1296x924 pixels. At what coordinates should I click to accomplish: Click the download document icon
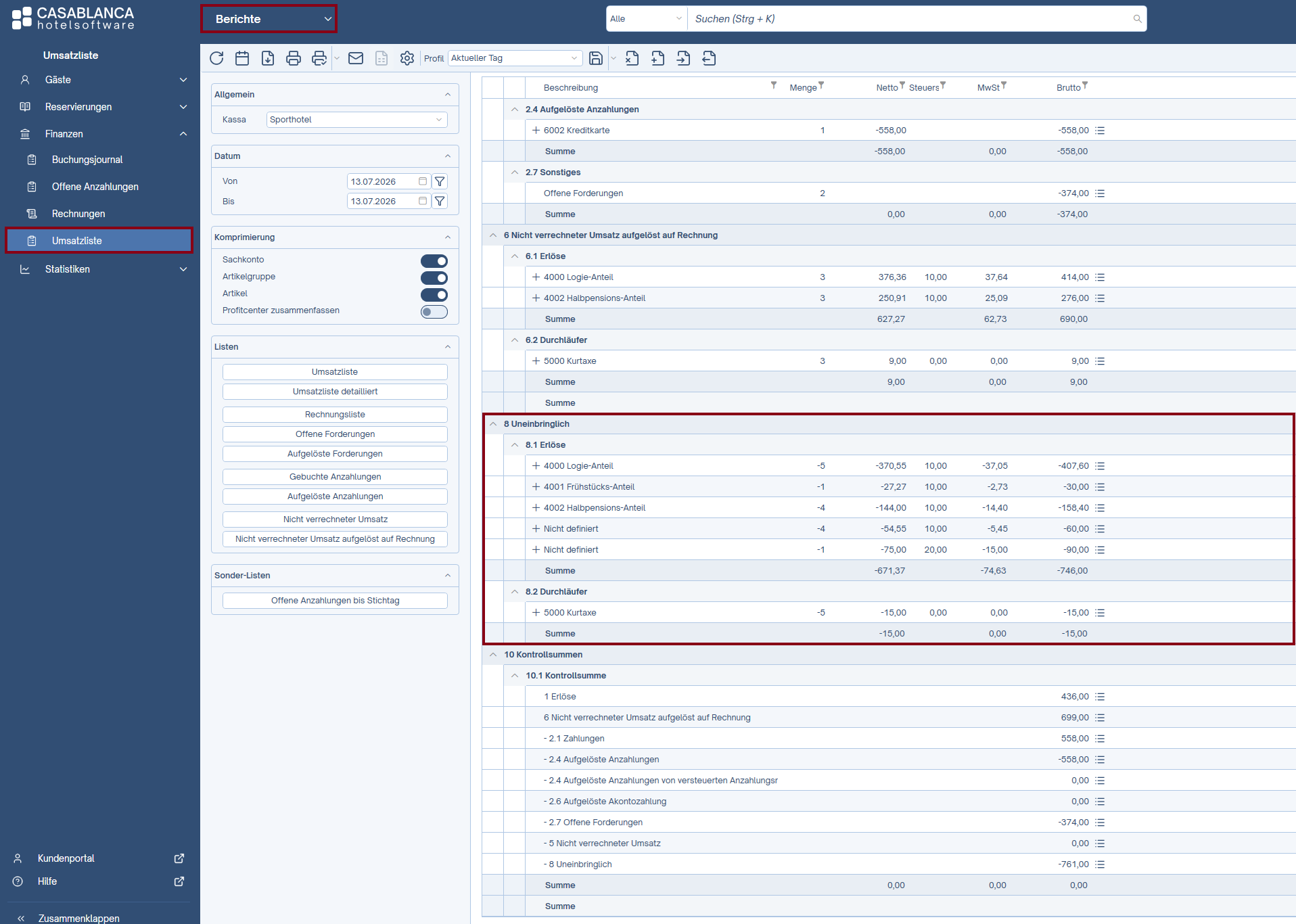pyautogui.click(x=268, y=58)
